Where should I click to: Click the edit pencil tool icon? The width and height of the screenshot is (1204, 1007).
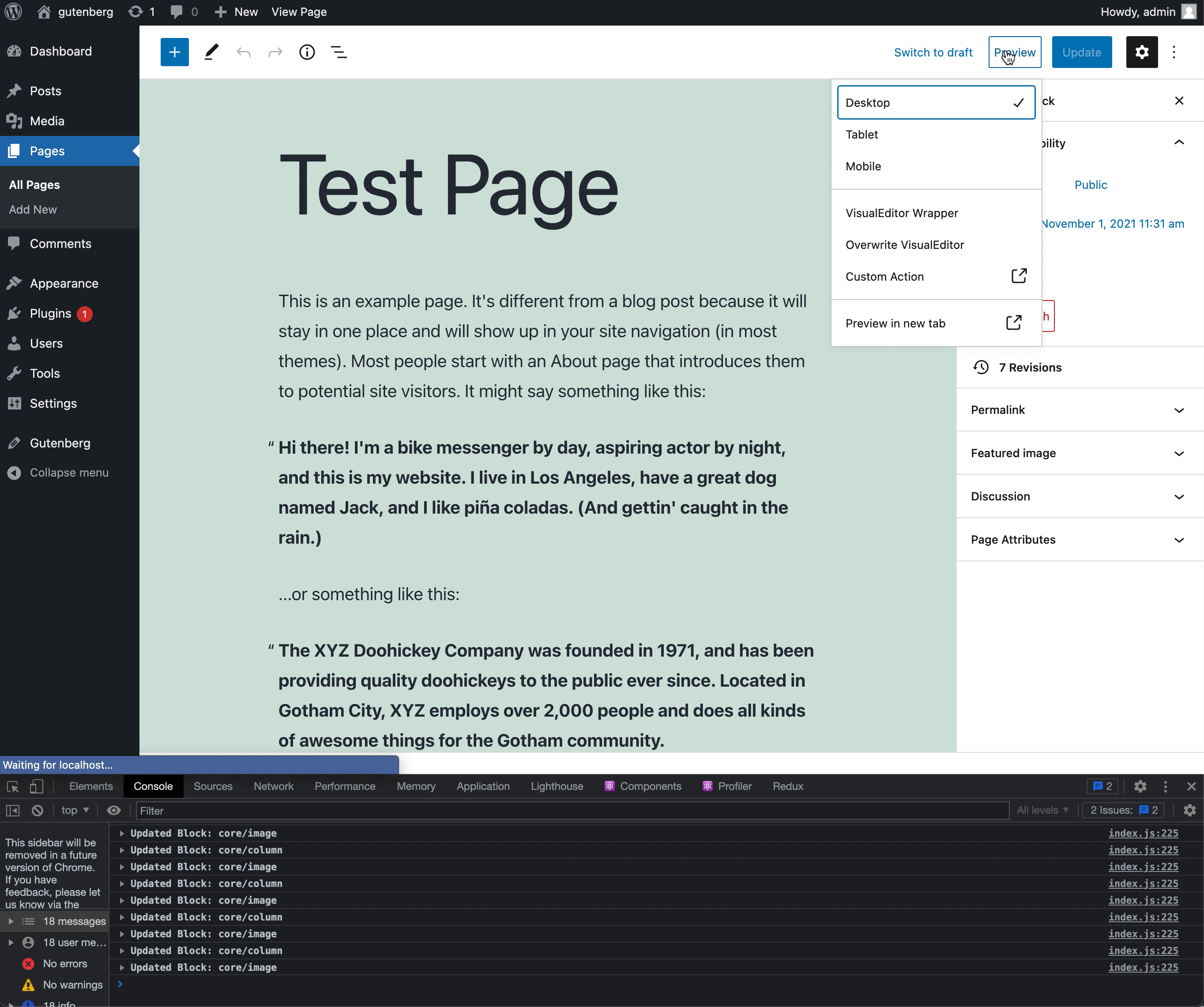point(211,52)
